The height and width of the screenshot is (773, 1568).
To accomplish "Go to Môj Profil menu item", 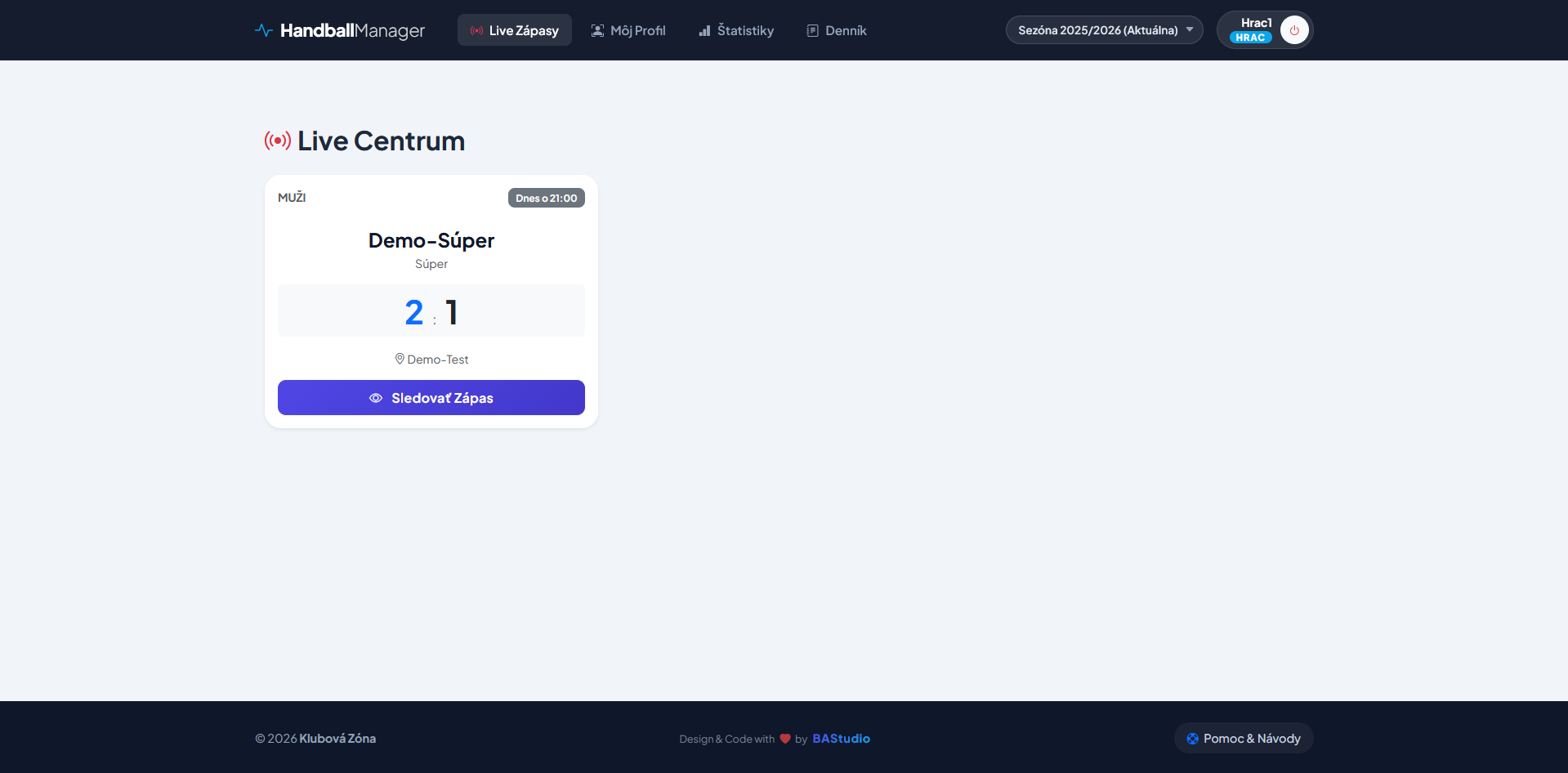I will 628,30.
